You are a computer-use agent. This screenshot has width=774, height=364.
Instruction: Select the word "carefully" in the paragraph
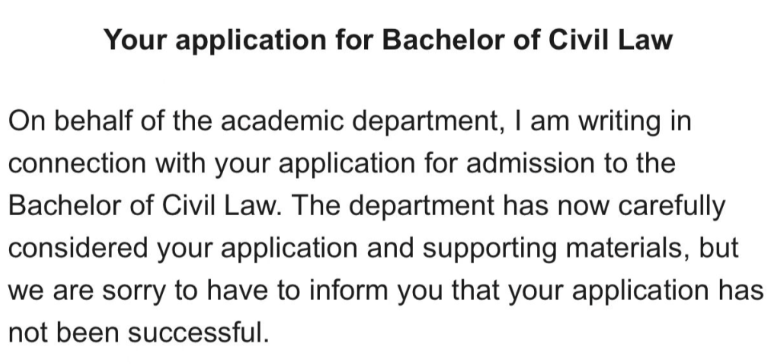pyautogui.click(x=671, y=207)
